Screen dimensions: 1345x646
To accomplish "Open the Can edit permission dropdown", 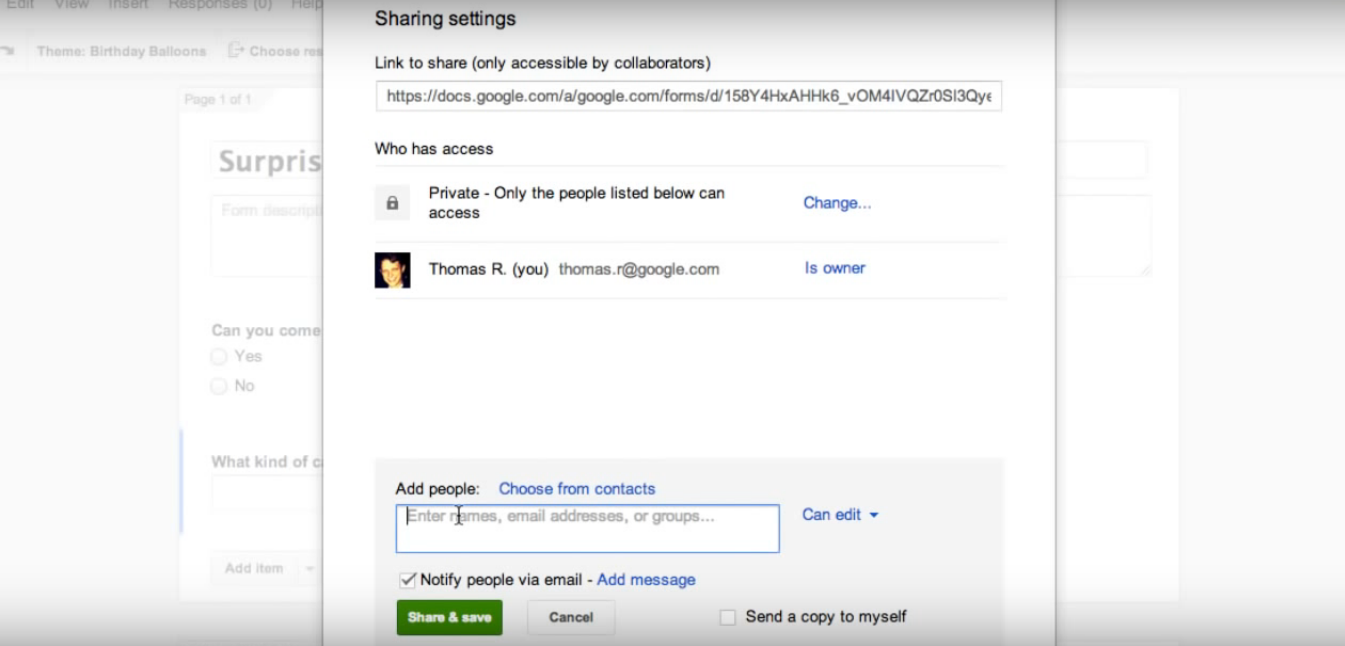I will 839,514.
